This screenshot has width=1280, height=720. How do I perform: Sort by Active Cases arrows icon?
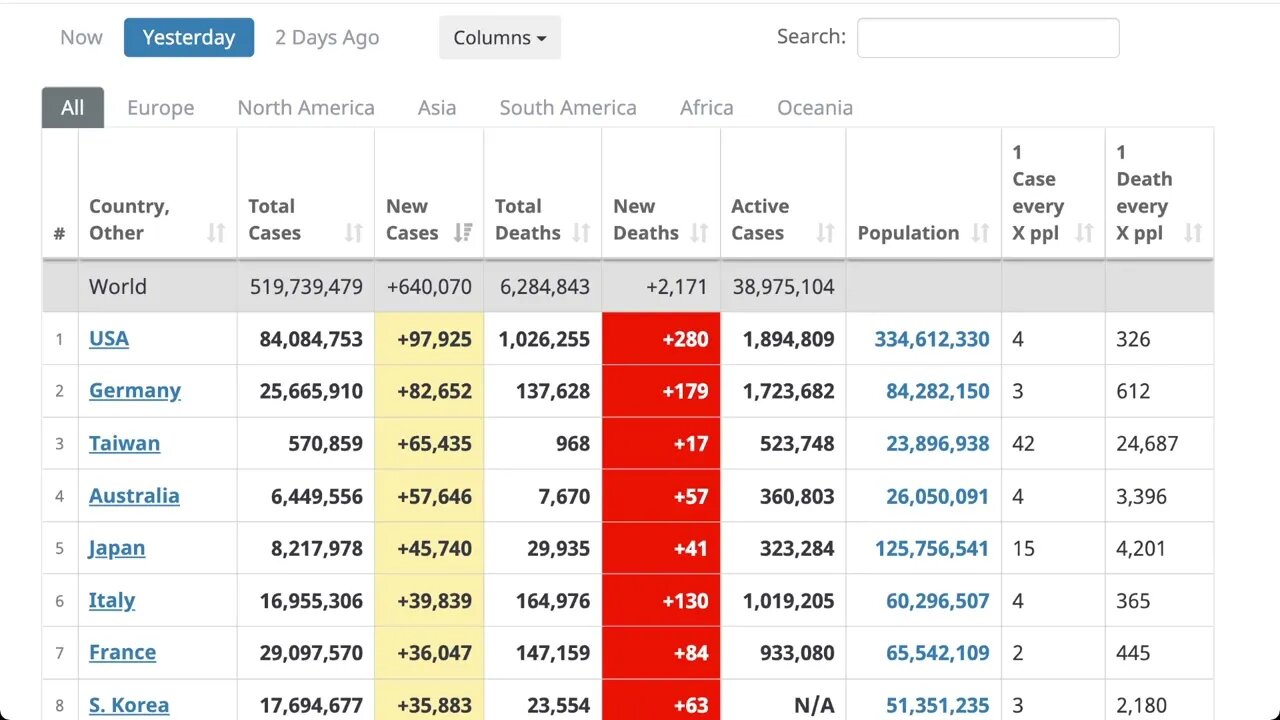point(825,233)
